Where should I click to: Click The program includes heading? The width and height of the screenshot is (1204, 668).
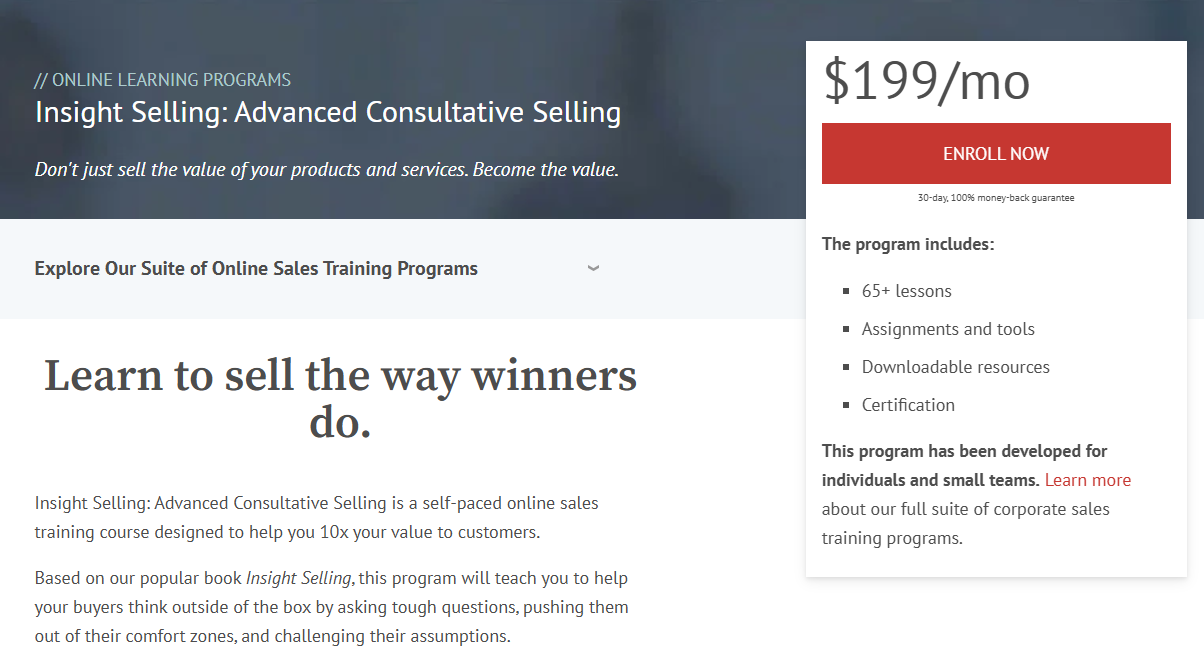tap(908, 244)
